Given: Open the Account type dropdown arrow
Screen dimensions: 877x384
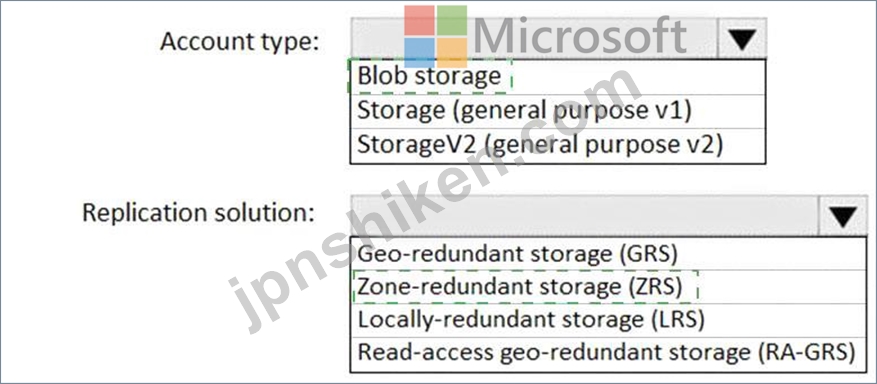Looking at the screenshot, I should [x=741, y=38].
